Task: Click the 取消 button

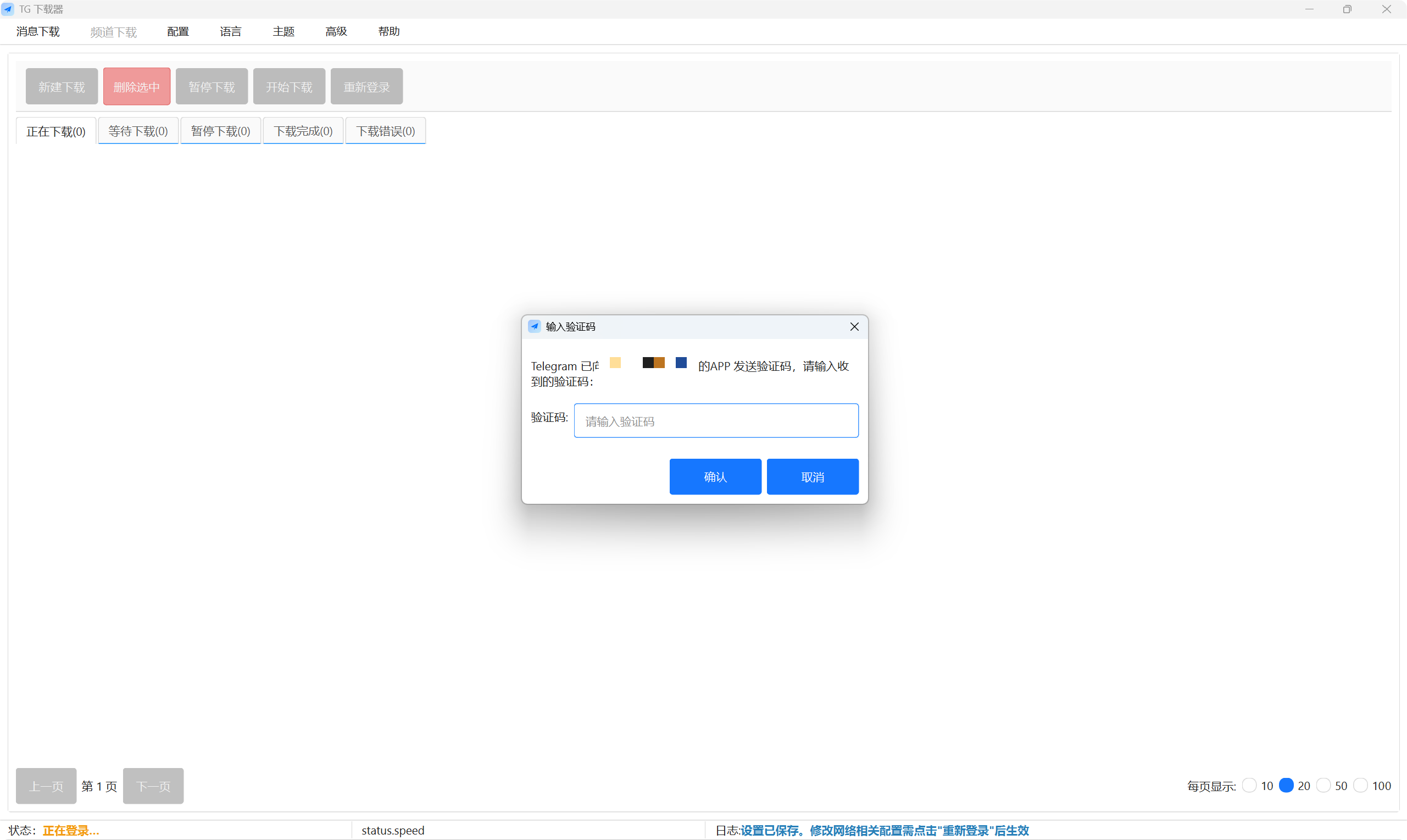Action: coord(812,477)
